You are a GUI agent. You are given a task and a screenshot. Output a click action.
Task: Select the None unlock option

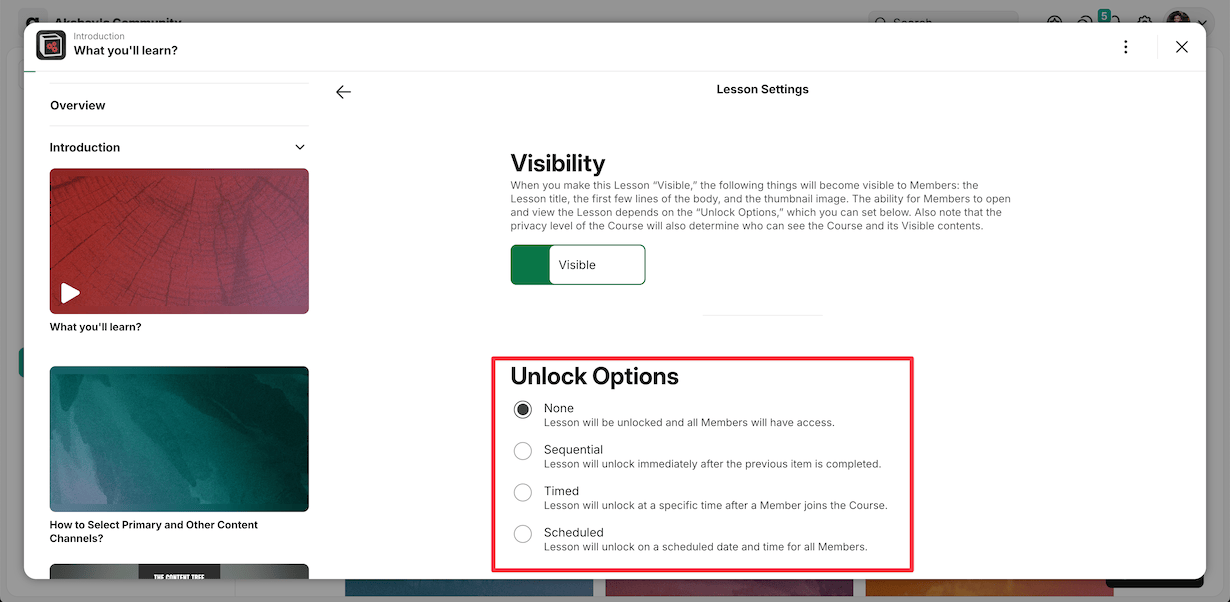point(523,410)
